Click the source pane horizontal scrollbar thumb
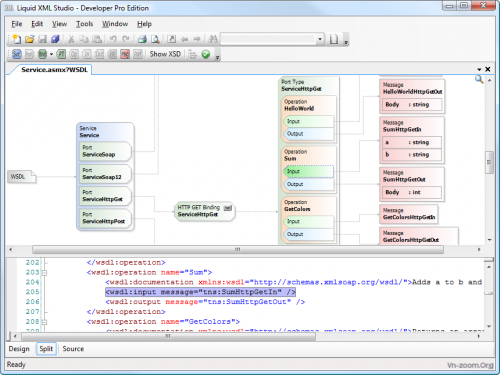Image resolution: width=500 pixels, height=375 pixels. coord(168,336)
